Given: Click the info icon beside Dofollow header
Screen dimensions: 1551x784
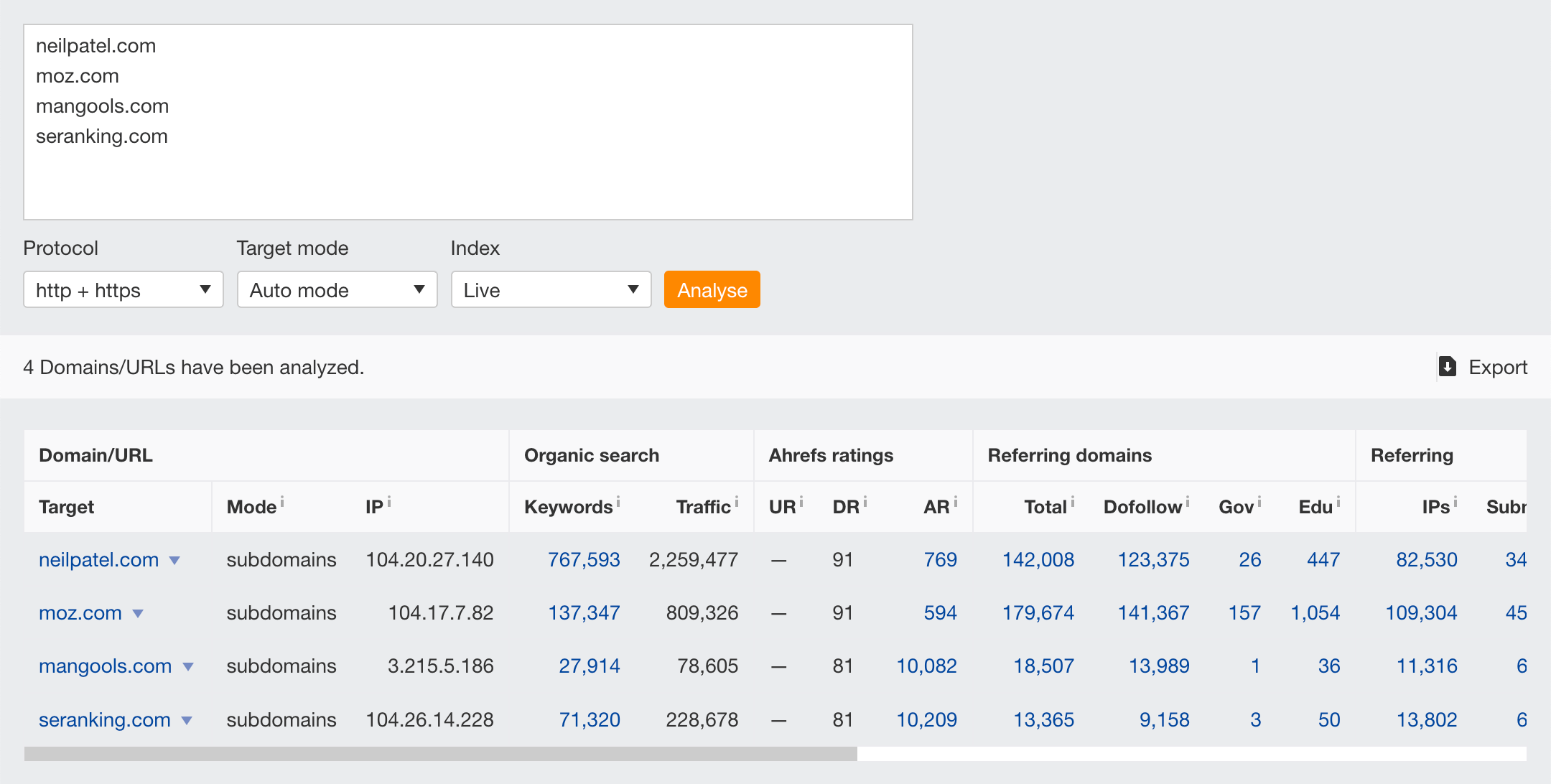Looking at the screenshot, I should pyautogui.click(x=1188, y=499).
